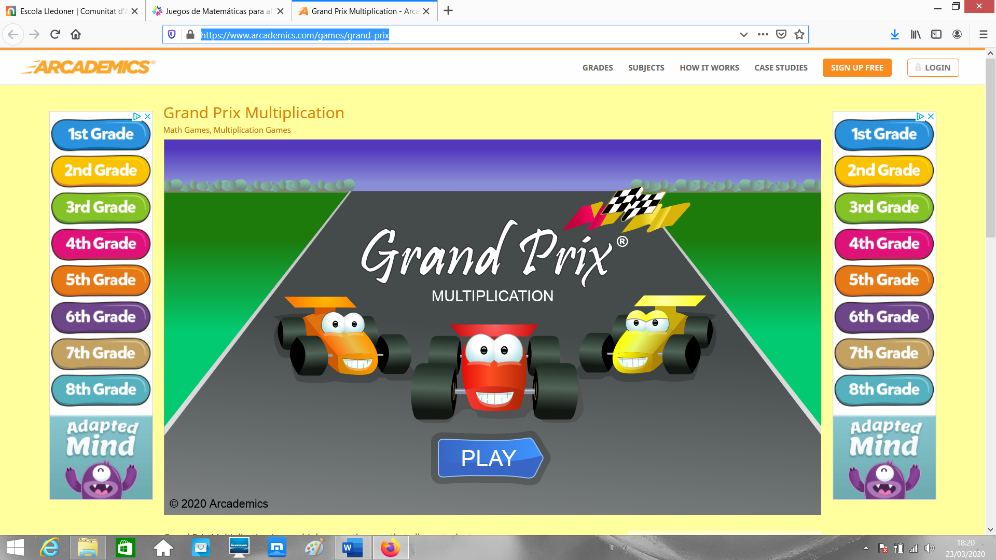Click the Sign Up Free button
This screenshot has width=996, height=560.
[x=857, y=68]
